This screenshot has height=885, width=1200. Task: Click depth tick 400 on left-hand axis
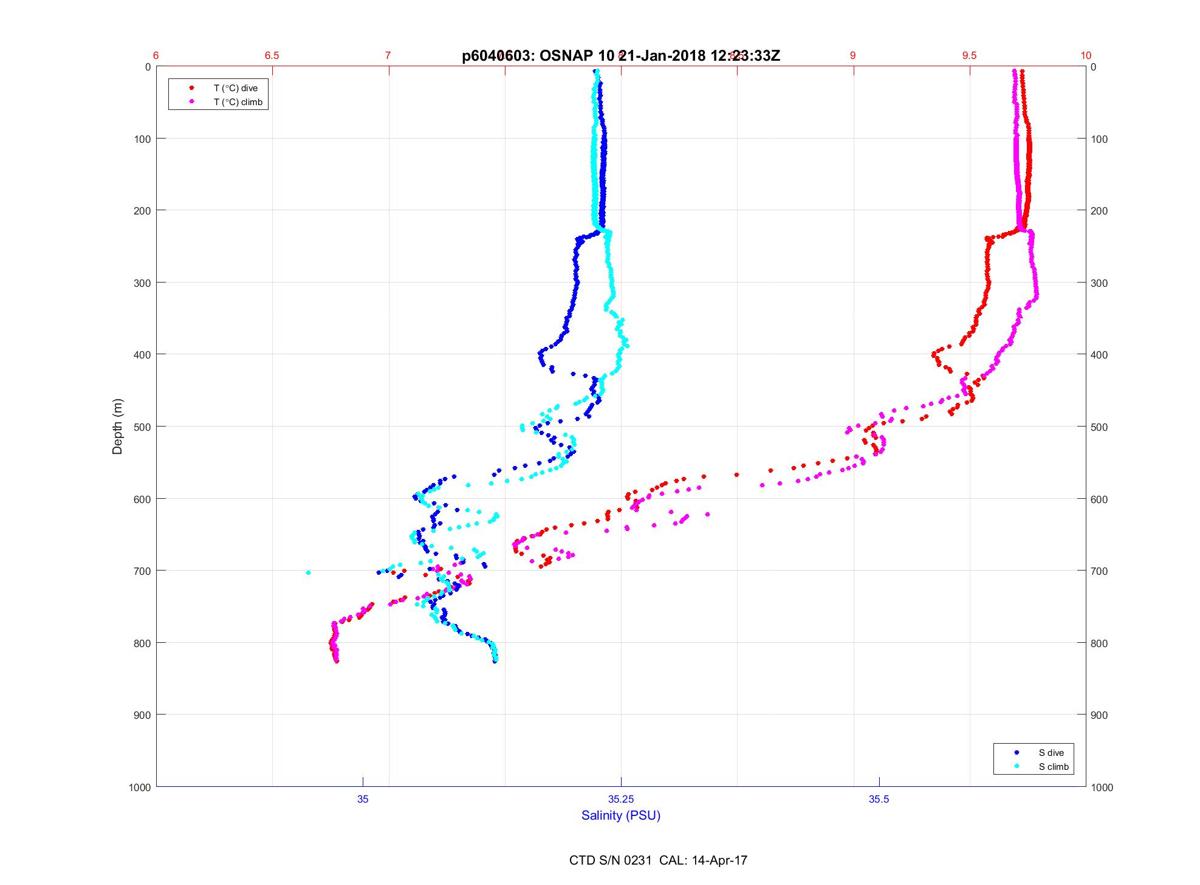(x=142, y=355)
